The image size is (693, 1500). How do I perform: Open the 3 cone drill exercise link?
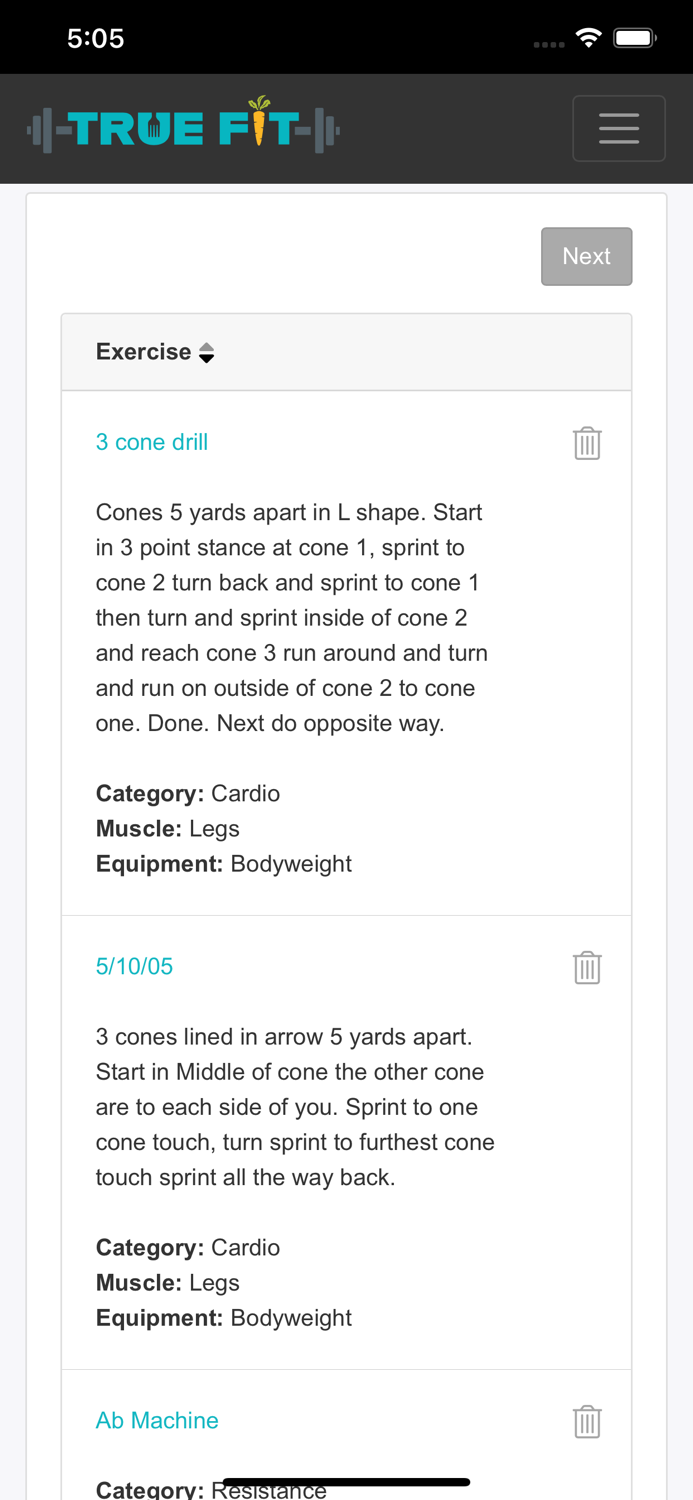152,441
